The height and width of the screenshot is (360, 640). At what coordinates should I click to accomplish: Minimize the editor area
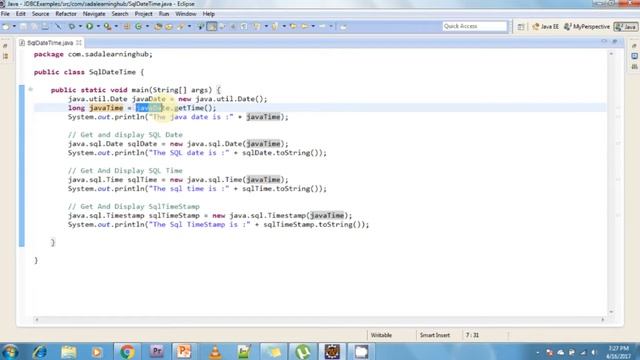point(604,42)
